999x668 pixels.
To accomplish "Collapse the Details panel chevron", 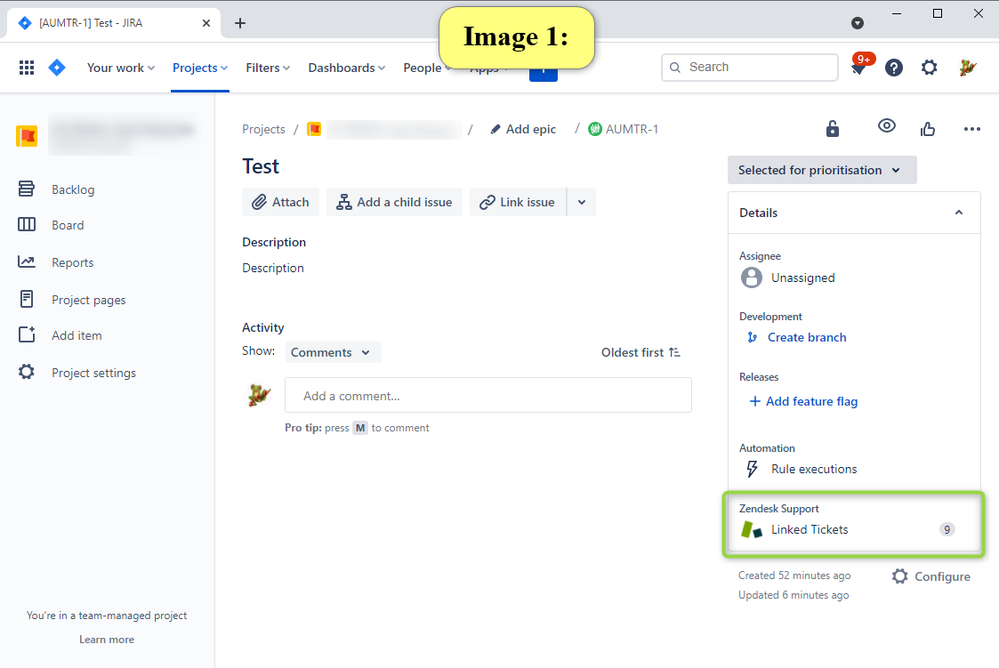I will (x=959, y=212).
